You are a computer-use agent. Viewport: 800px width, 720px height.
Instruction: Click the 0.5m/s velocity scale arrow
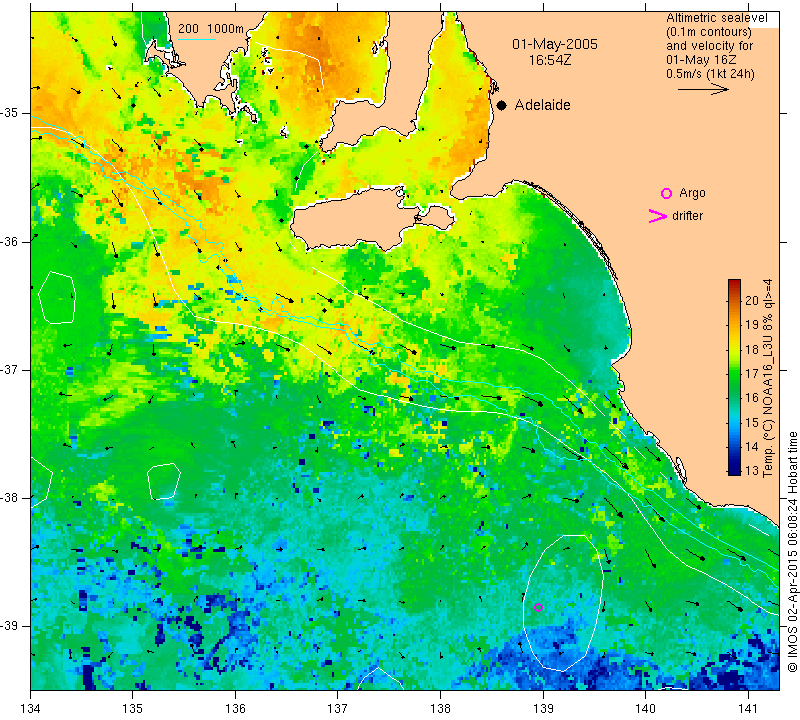(703, 89)
